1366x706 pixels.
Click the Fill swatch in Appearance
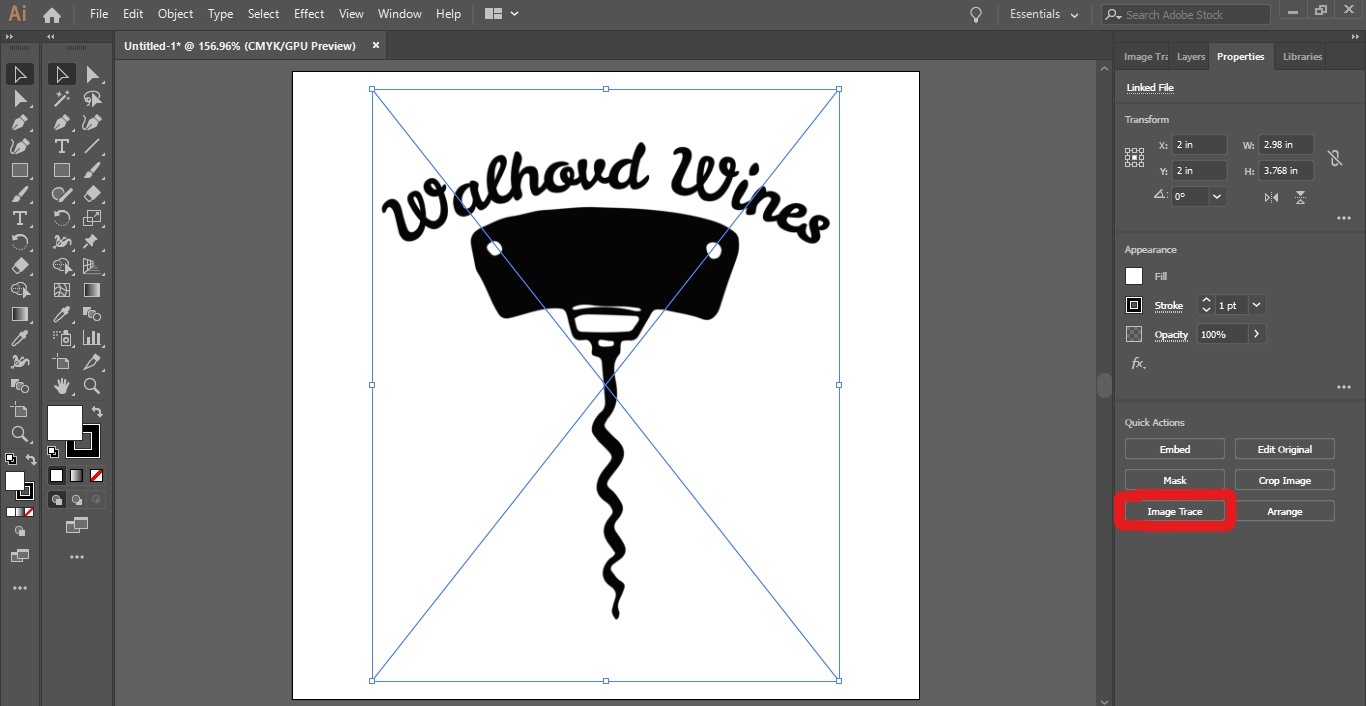[x=1134, y=276]
